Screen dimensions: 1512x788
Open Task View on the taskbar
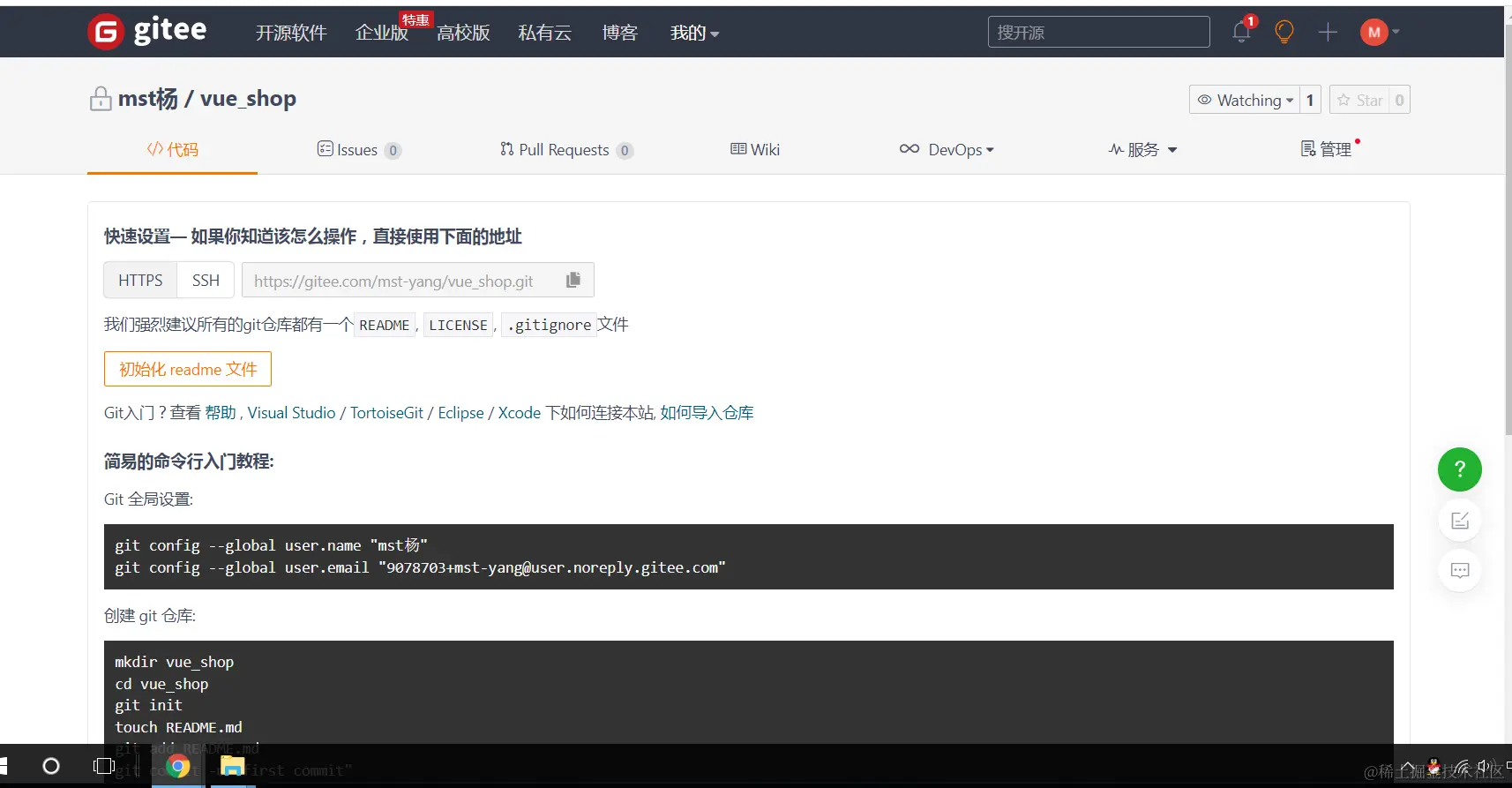(104, 766)
